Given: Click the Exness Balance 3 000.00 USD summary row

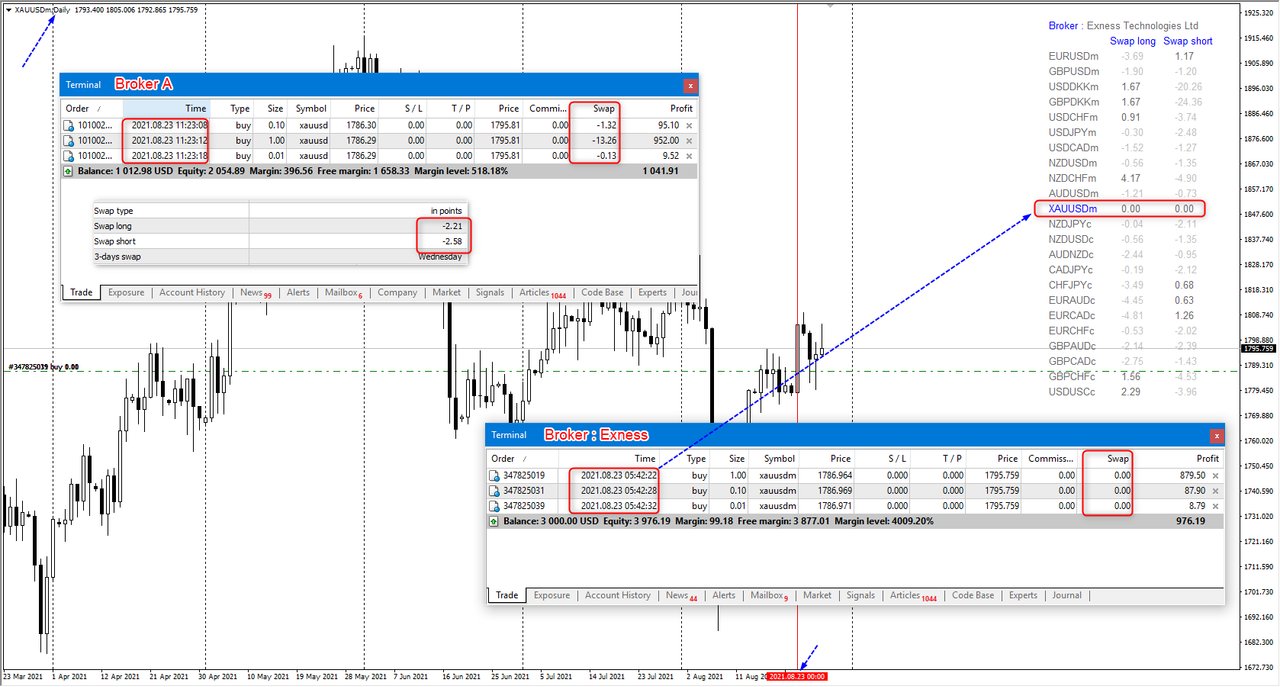Looking at the screenshot, I should pyautogui.click(x=855, y=521).
